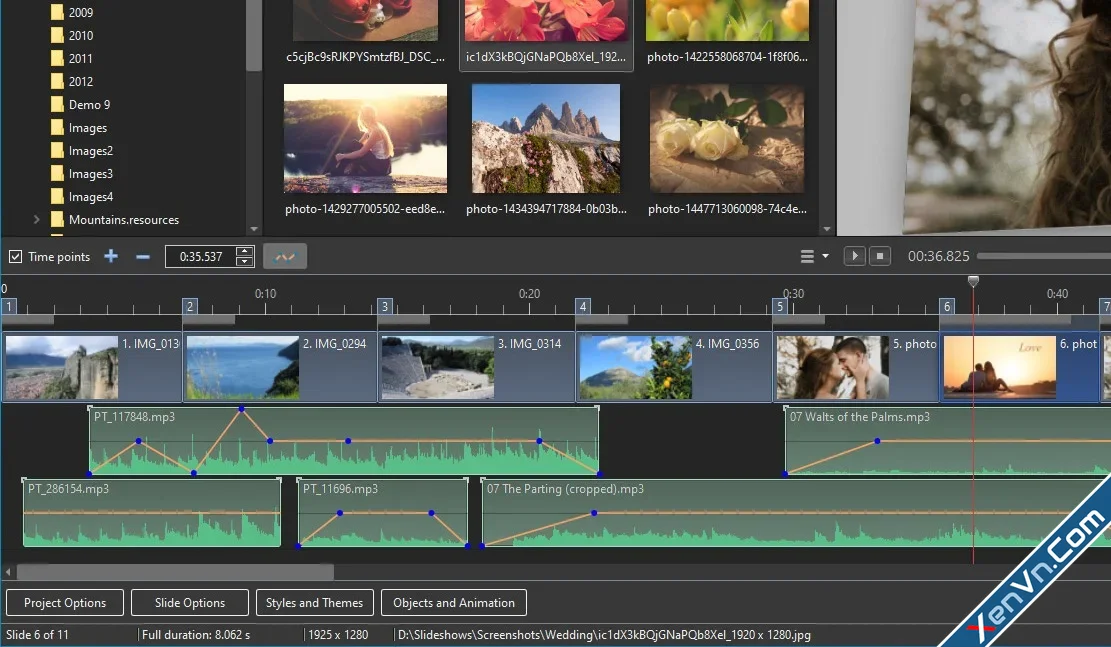Select slide 1. IMG_013 in timeline
Image resolution: width=1111 pixels, height=647 pixels.
(92, 367)
